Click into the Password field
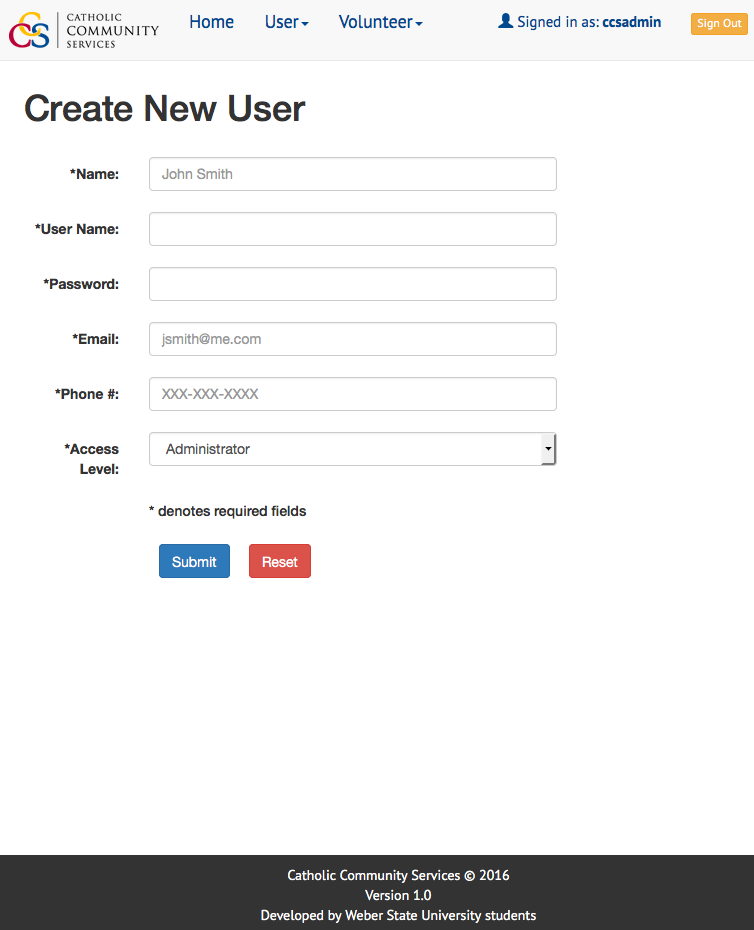The width and height of the screenshot is (754, 930). coord(352,284)
